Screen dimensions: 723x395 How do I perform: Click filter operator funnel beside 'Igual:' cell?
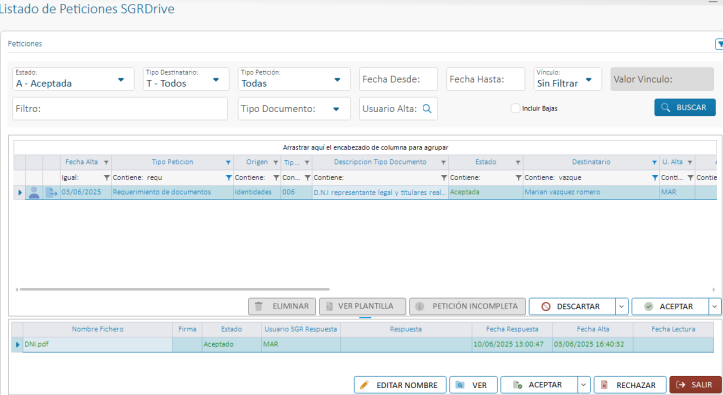click(x=107, y=178)
